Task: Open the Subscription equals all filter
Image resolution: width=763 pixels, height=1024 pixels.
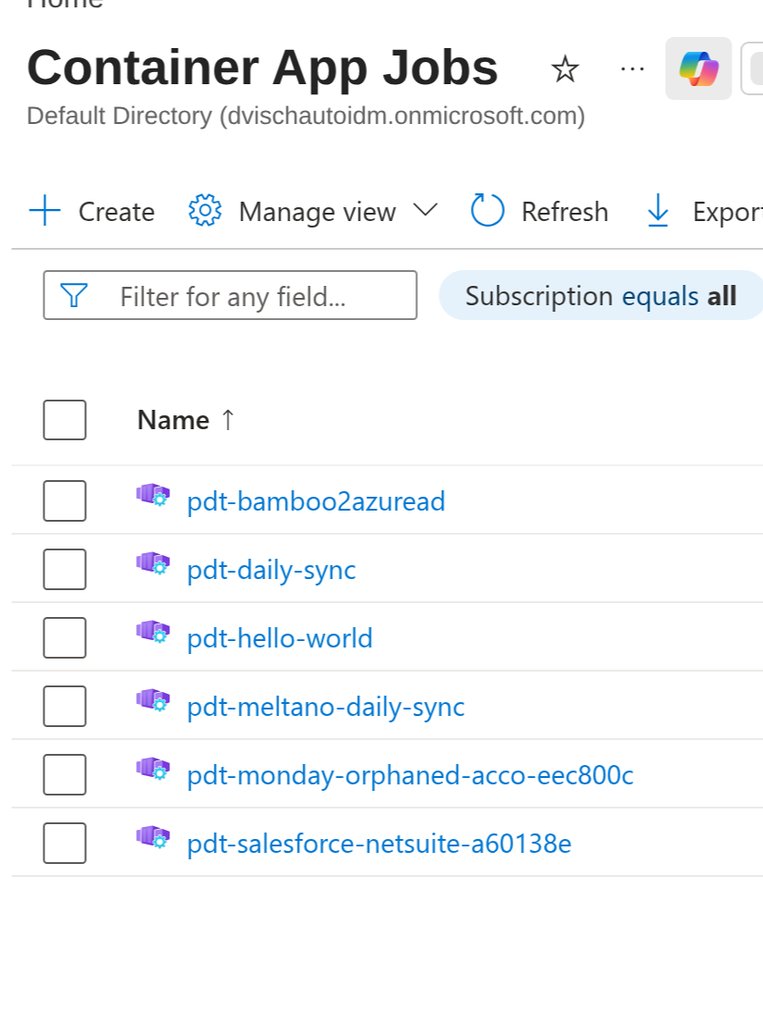Action: (x=601, y=296)
